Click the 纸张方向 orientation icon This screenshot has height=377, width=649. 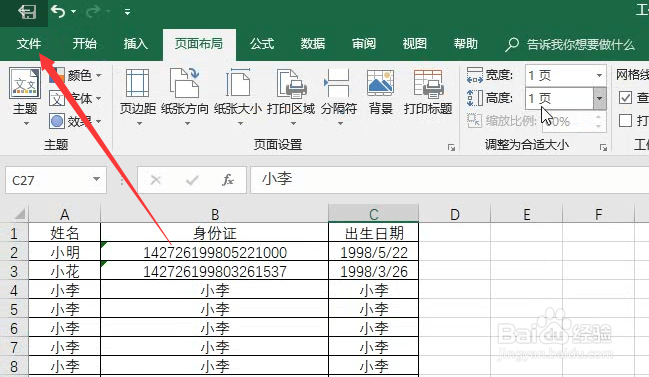pyautogui.click(x=185, y=83)
